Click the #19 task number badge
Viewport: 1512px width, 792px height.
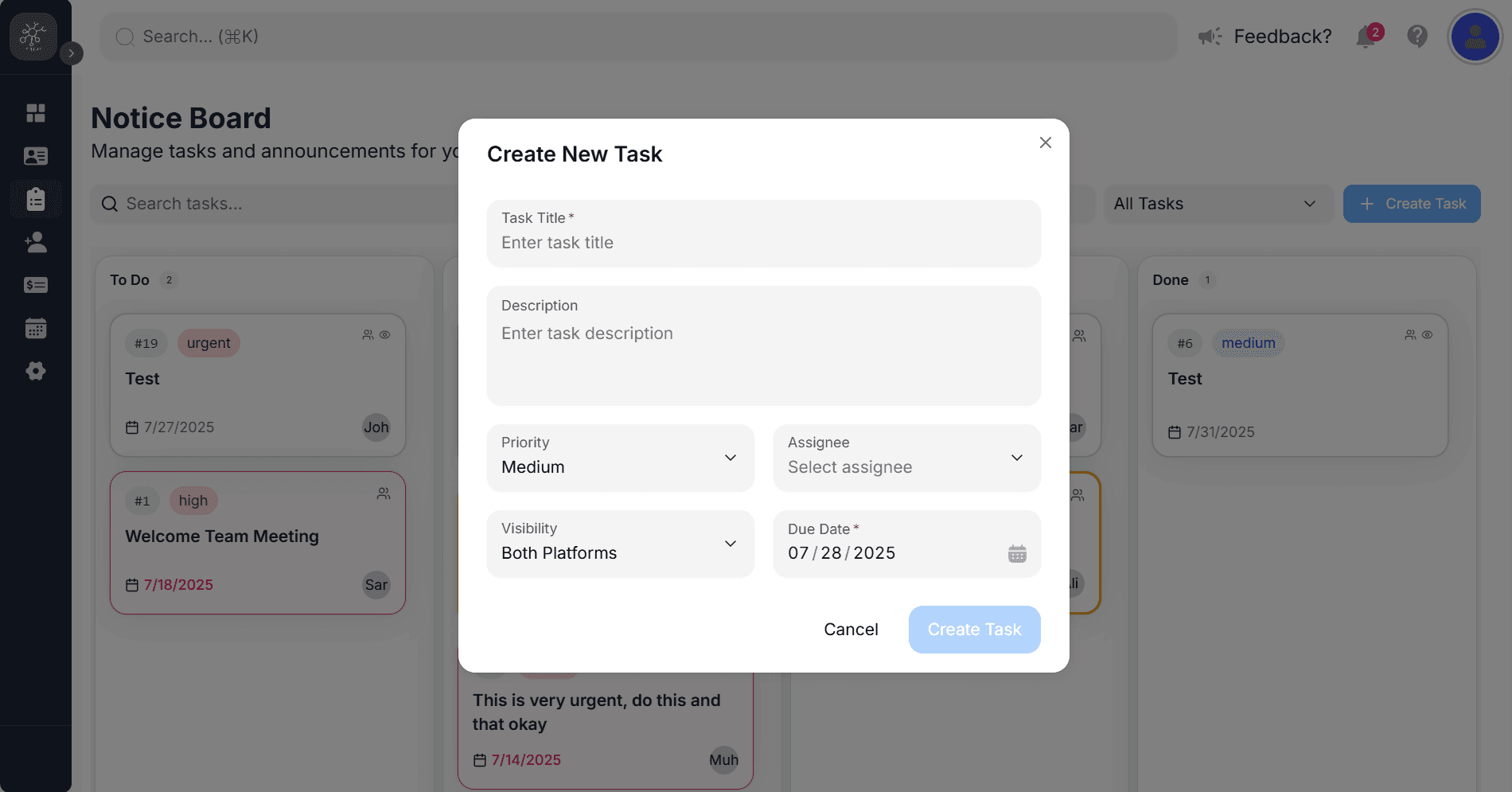pos(146,343)
